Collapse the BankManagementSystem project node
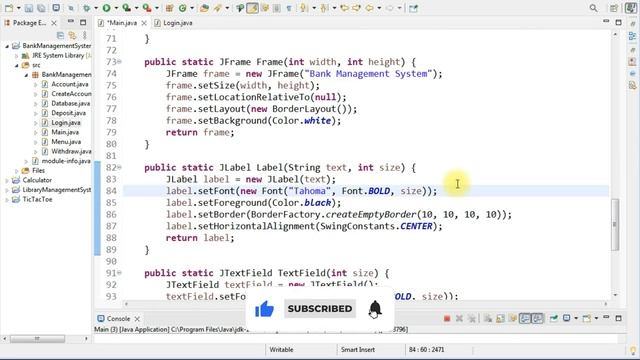 point(7,46)
